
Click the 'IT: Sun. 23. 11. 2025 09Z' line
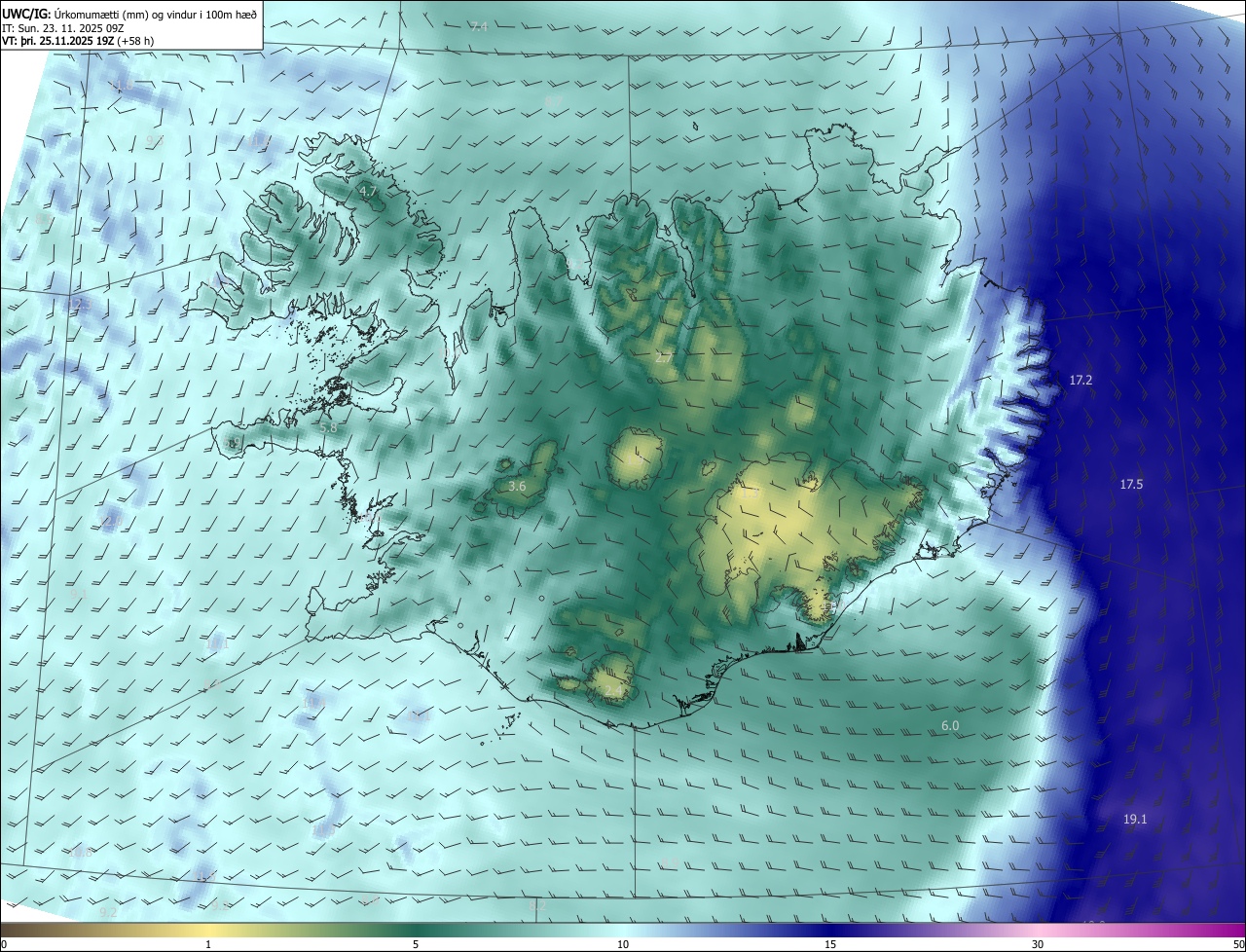pos(62,27)
